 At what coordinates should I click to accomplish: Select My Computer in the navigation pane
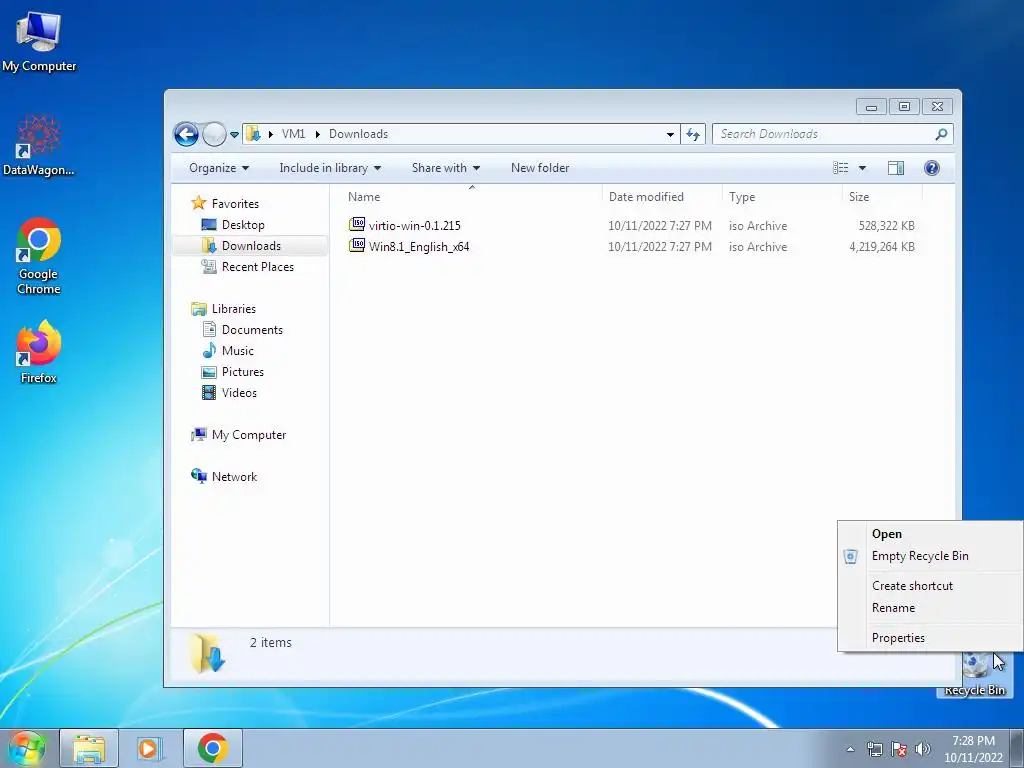click(249, 435)
